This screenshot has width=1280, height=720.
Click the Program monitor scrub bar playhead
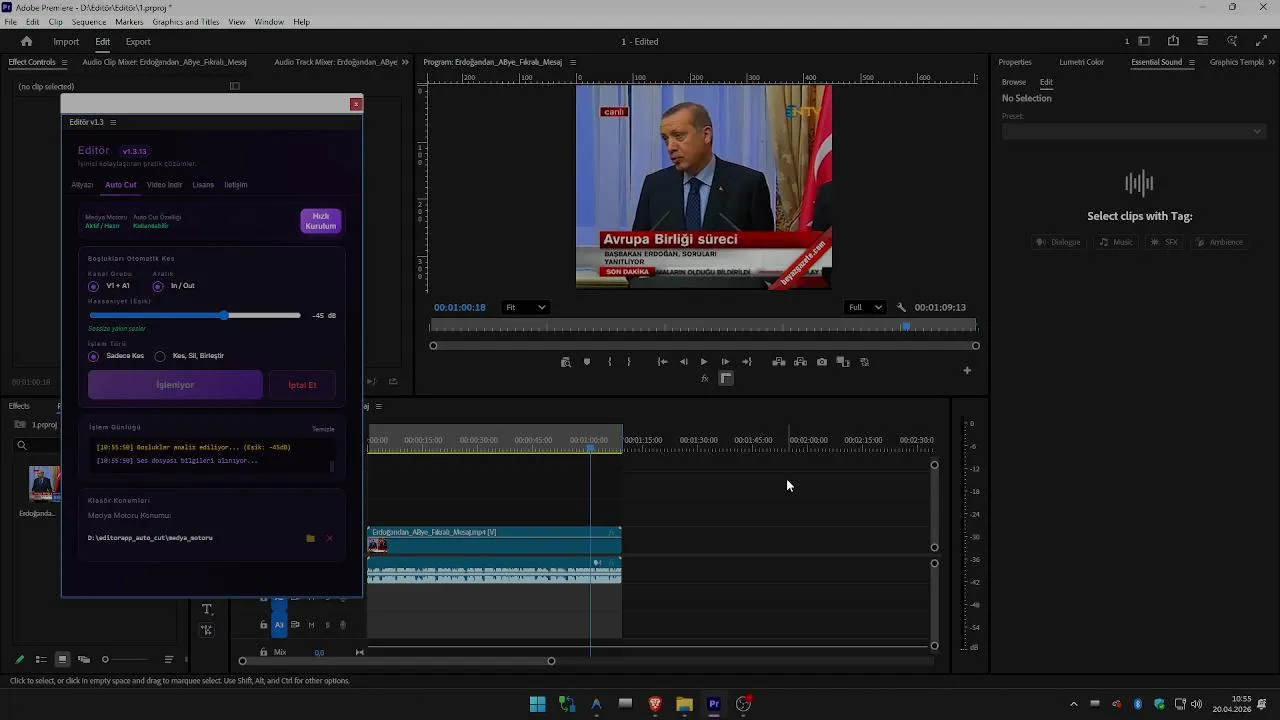907,326
